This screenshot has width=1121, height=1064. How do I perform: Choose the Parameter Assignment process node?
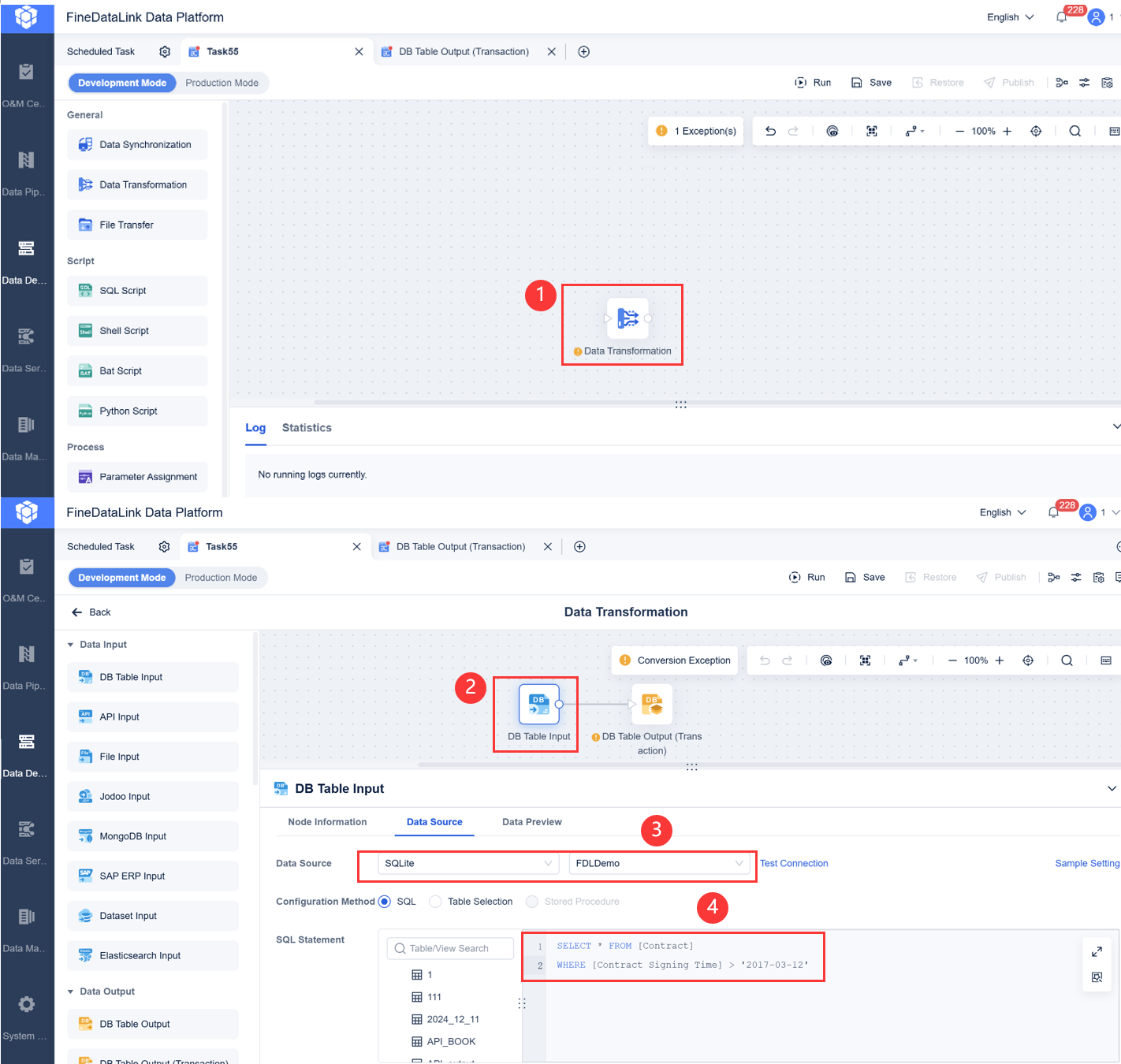137,477
